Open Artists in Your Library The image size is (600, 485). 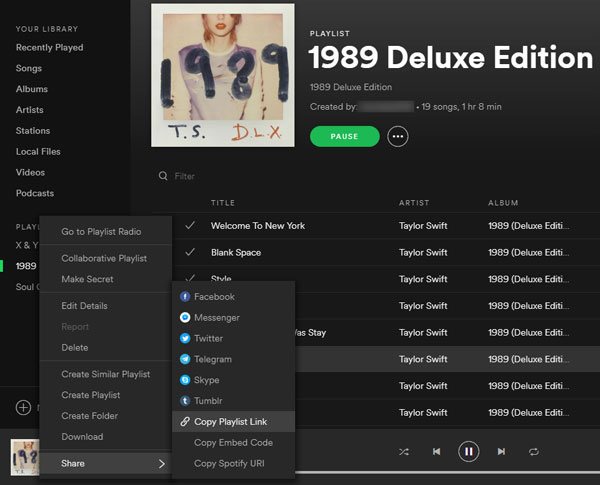29,110
